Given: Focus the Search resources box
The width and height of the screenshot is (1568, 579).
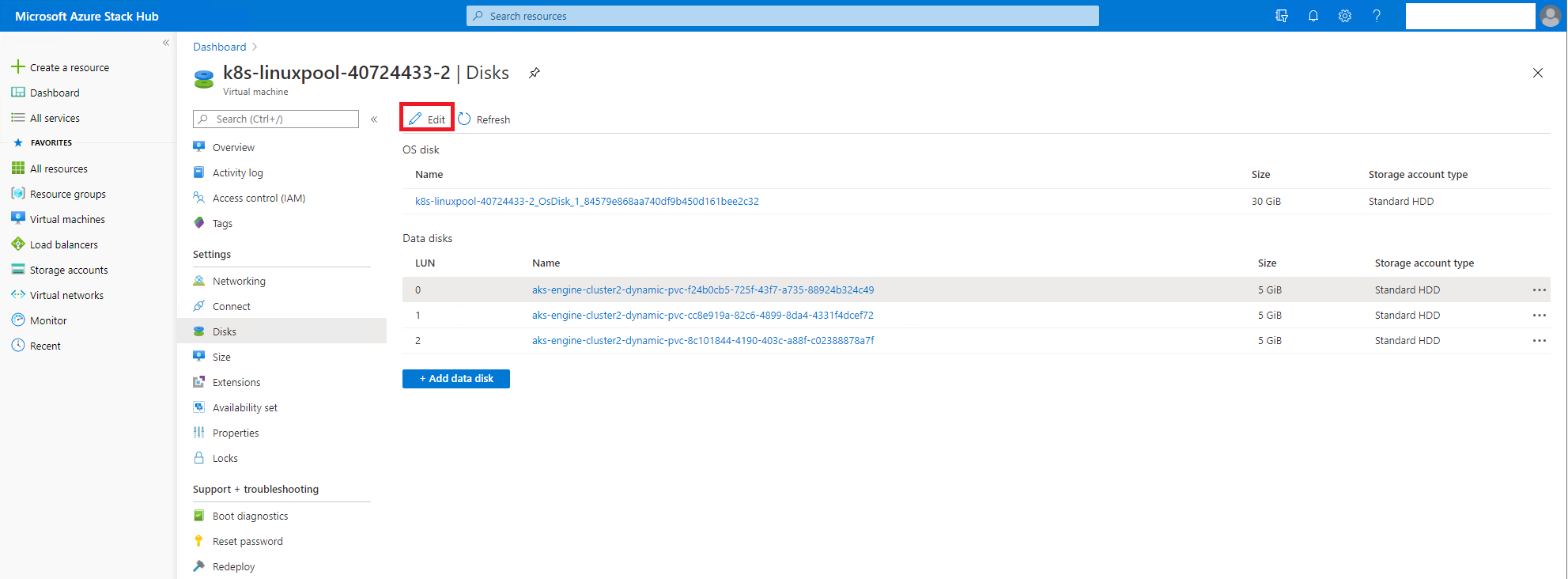Looking at the screenshot, I should [783, 16].
